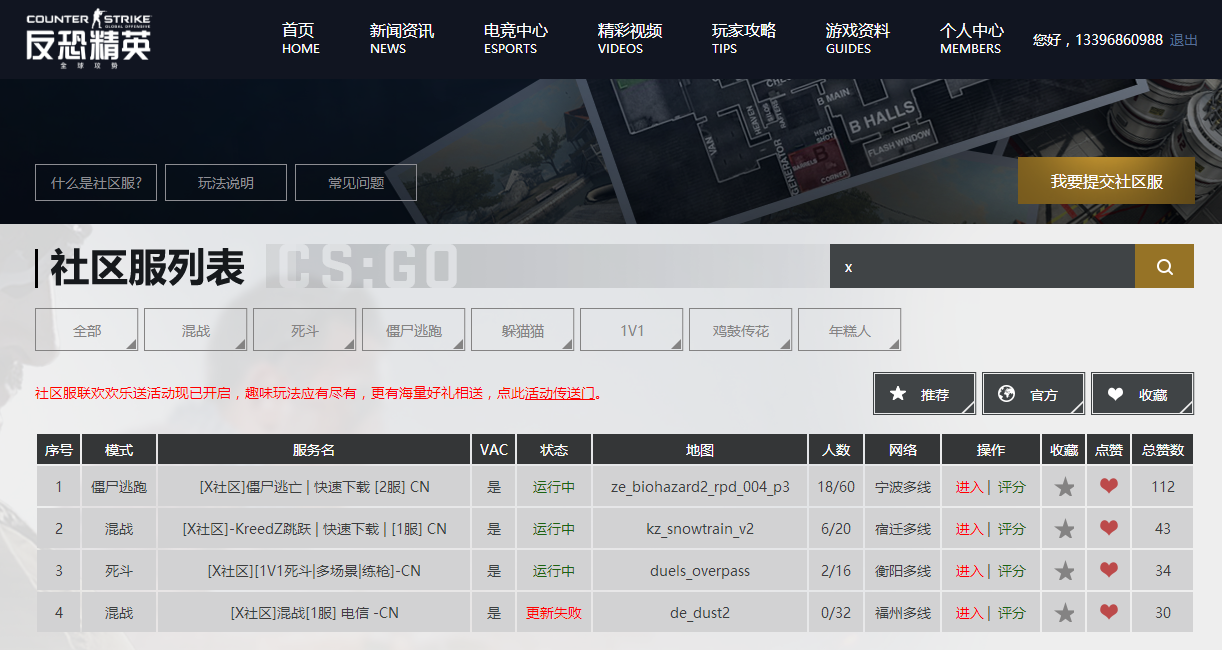Toggle the favorite star for the de_dust2 server
Screen dimensions: 1222x650
[1064, 612]
